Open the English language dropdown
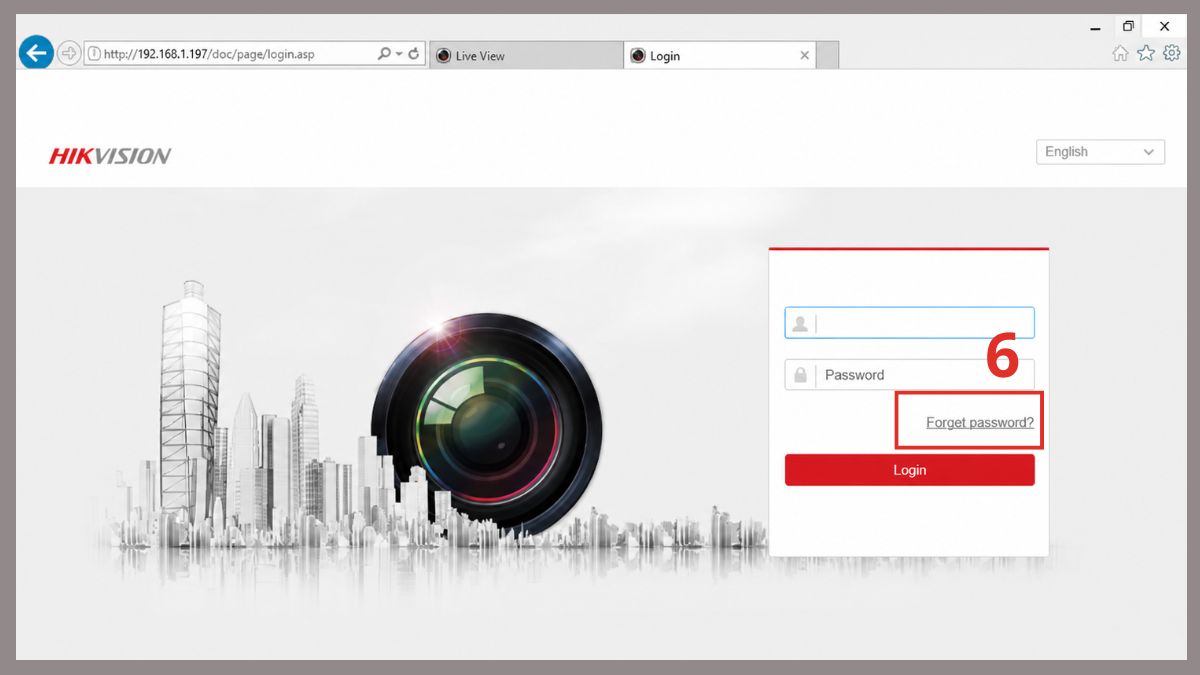This screenshot has height=675, width=1200. point(1100,152)
